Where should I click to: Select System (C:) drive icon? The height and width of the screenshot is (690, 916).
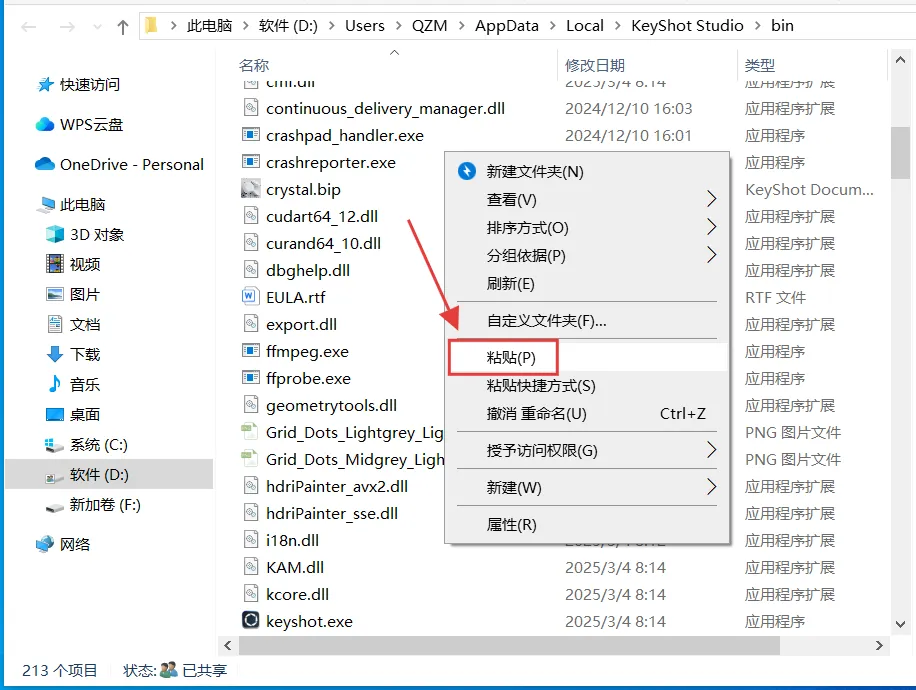[x=55, y=445]
